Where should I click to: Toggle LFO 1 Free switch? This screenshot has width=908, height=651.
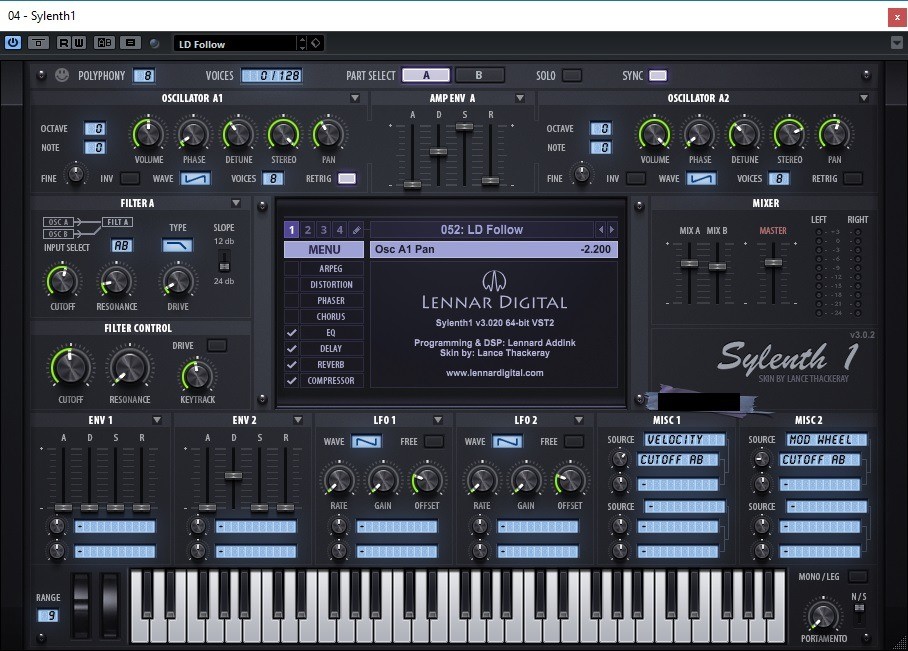pyautogui.click(x=433, y=441)
